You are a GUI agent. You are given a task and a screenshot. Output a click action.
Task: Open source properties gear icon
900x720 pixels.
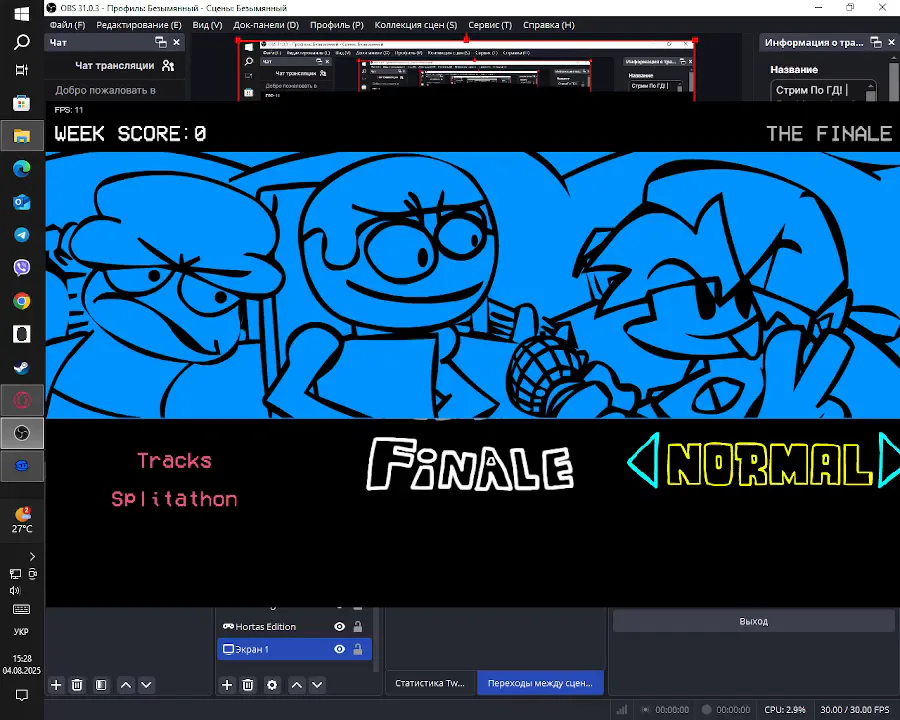click(272, 684)
